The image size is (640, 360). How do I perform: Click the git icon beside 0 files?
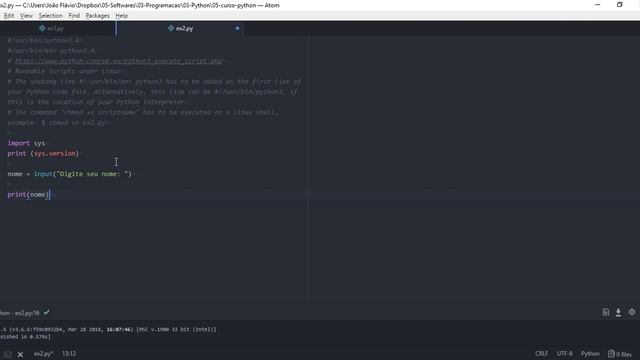point(611,354)
